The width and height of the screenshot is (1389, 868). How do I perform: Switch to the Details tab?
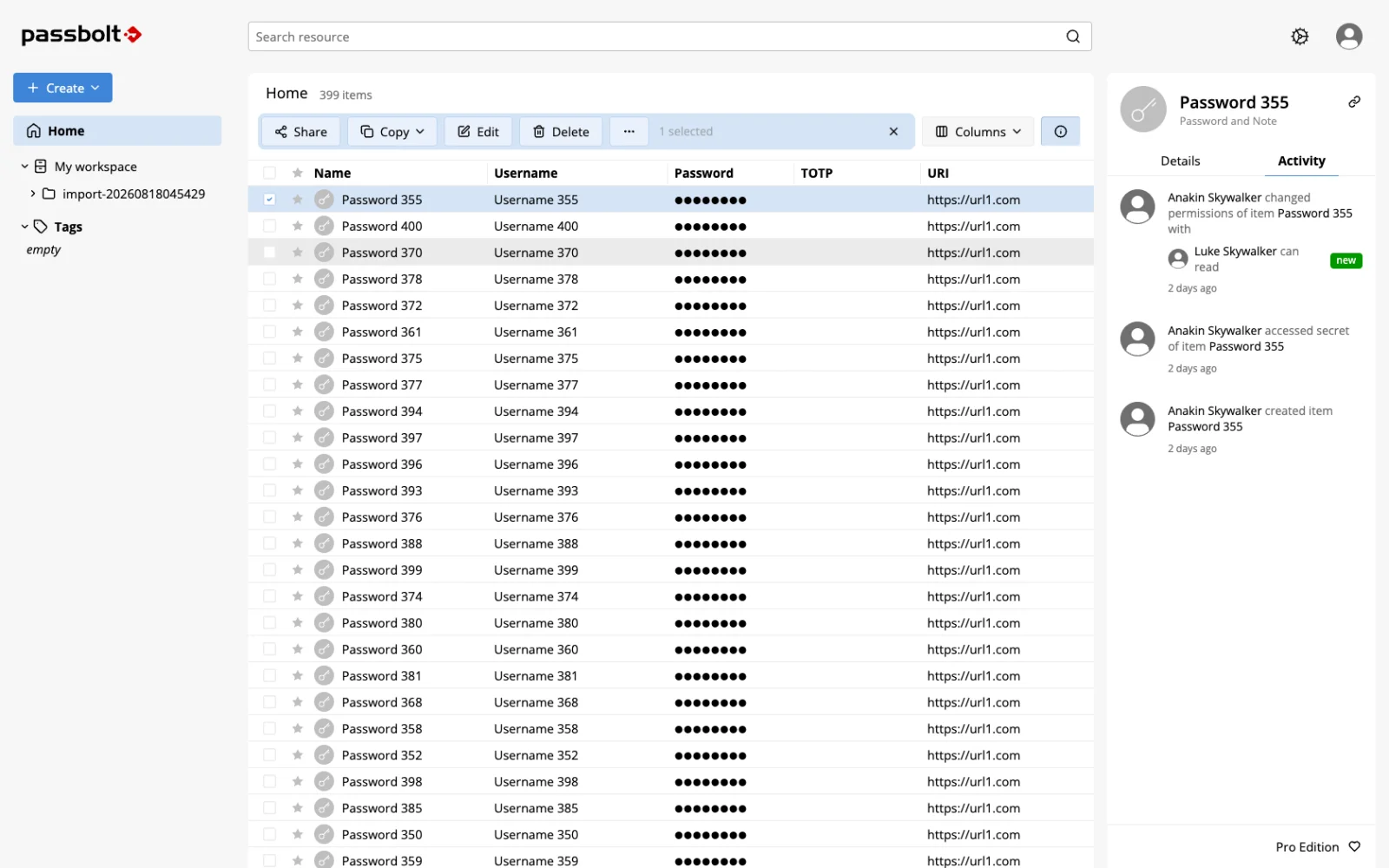click(1180, 161)
